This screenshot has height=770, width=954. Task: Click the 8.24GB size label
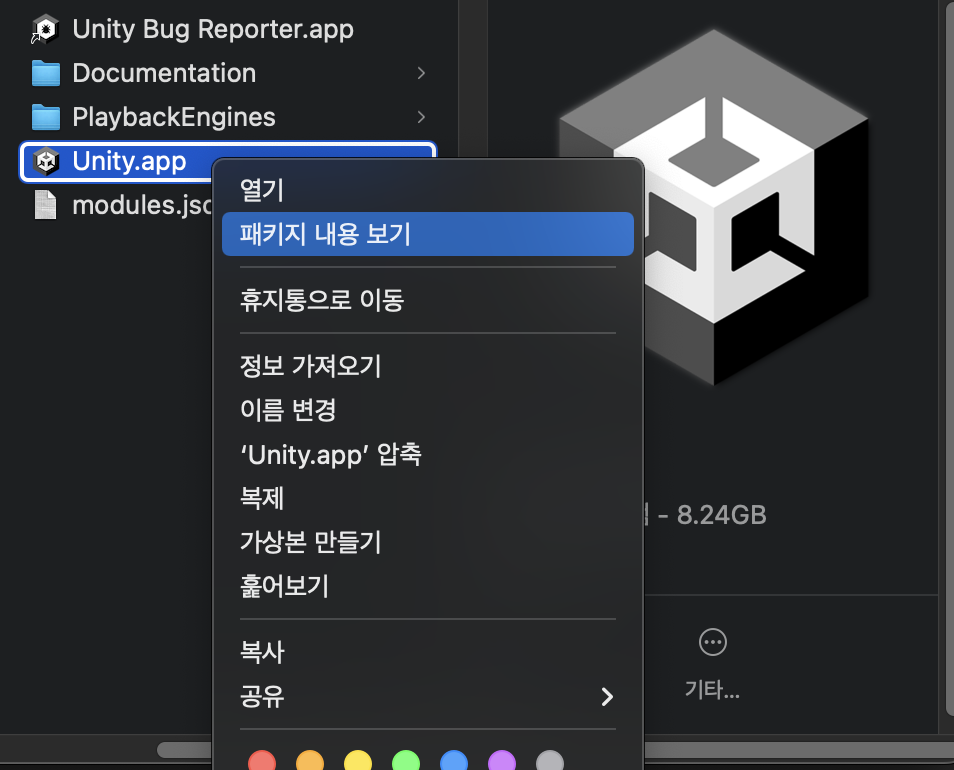(x=722, y=515)
